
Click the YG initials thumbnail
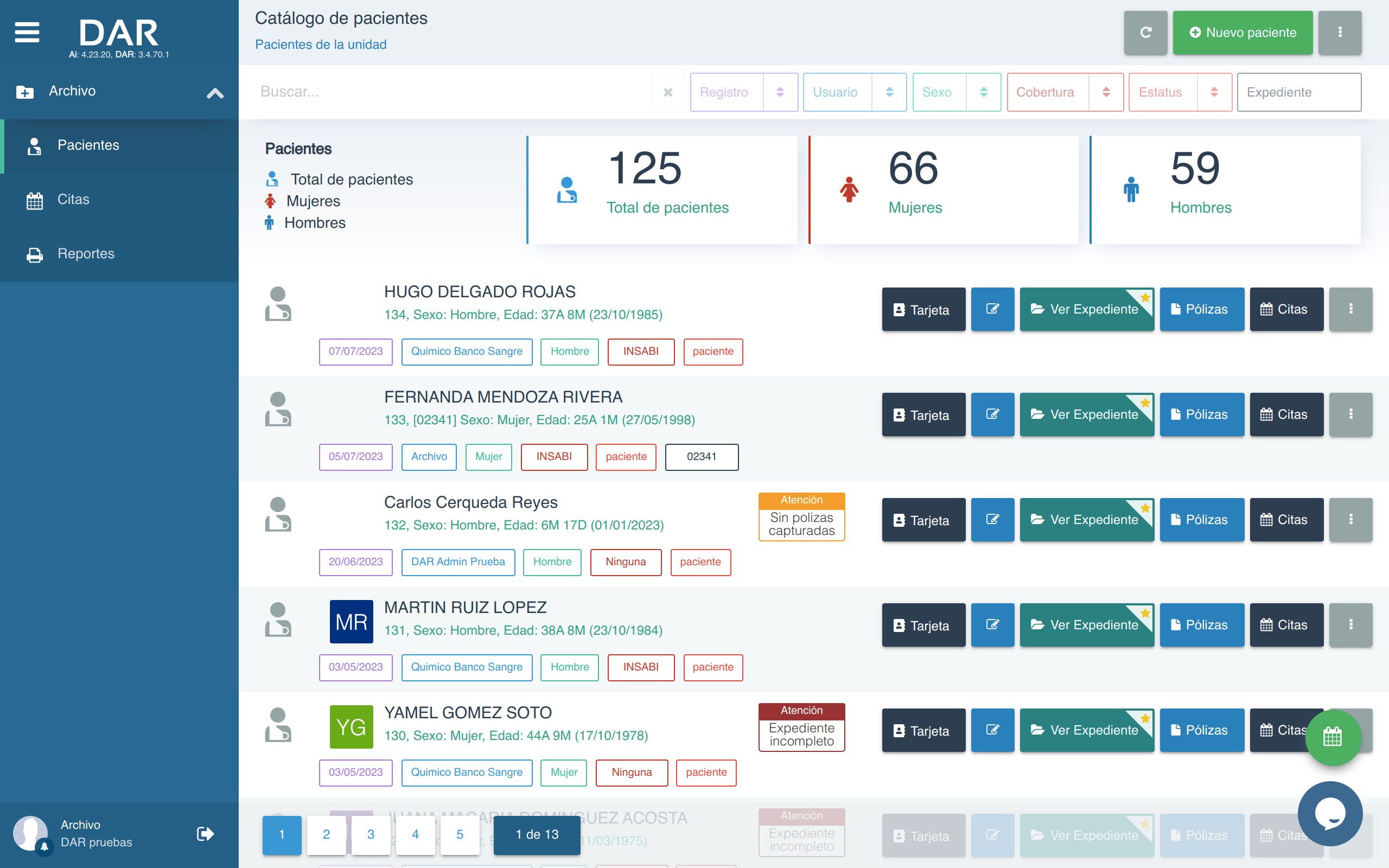[x=351, y=727]
